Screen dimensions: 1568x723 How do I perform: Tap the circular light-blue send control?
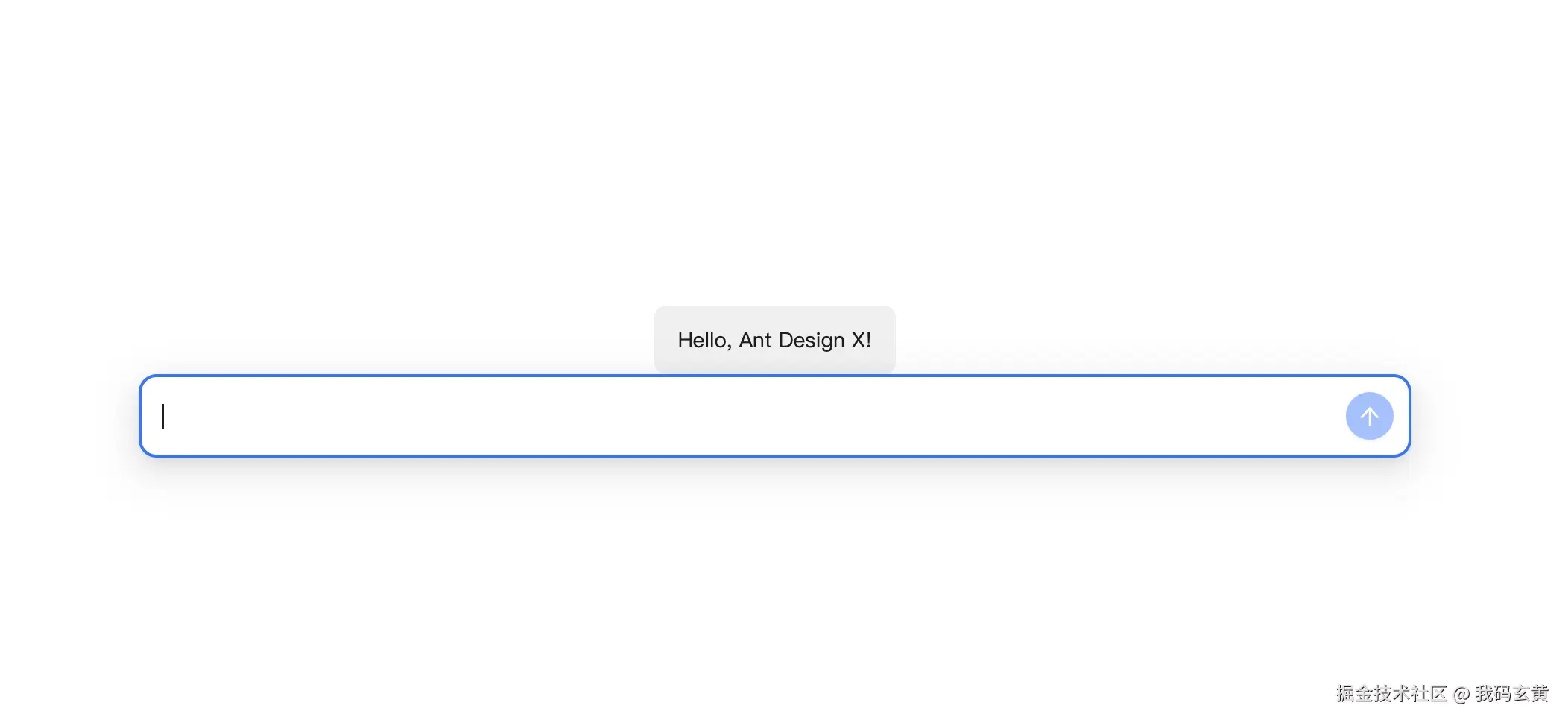[x=1369, y=416]
